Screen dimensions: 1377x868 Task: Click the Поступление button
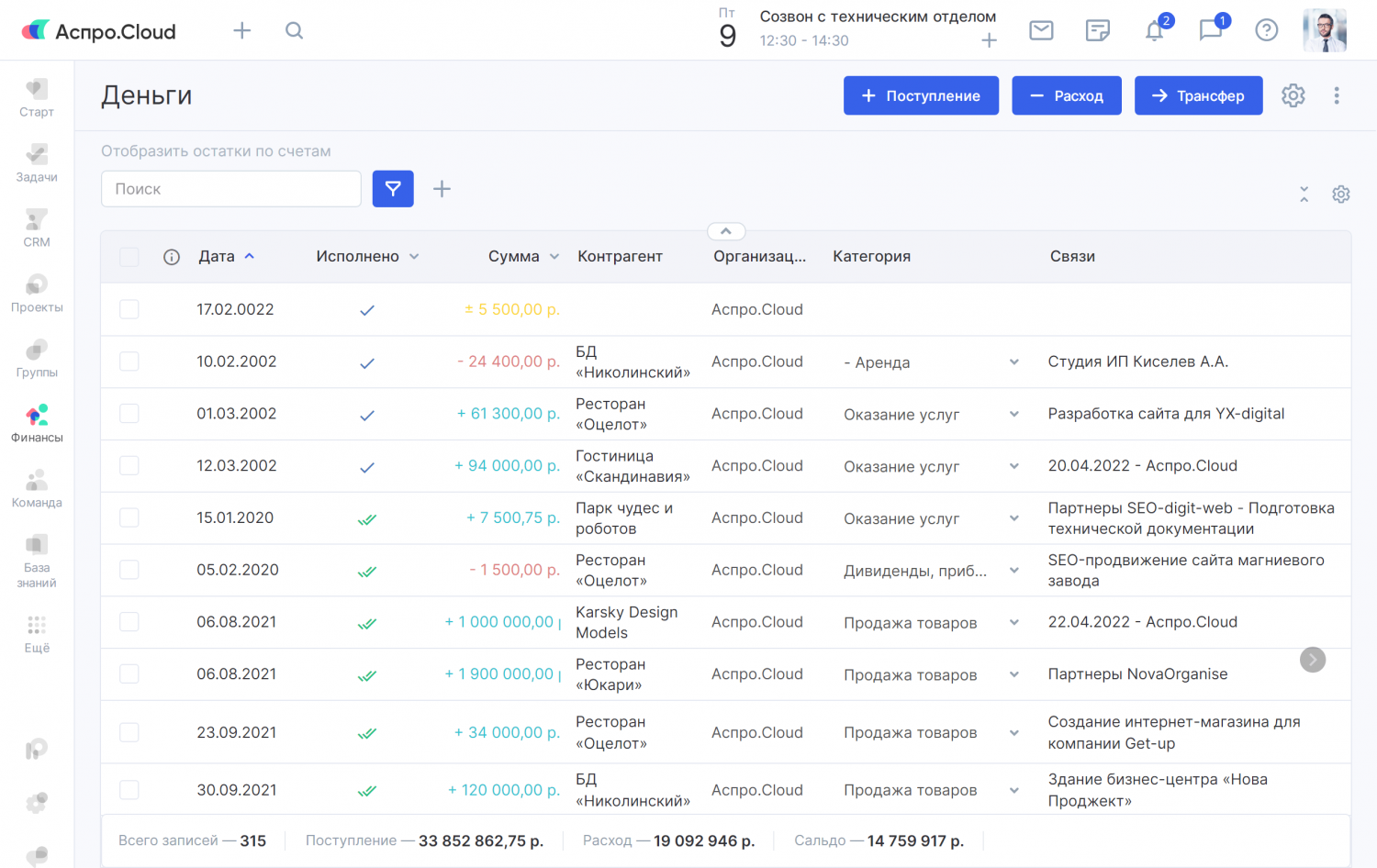click(x=921, y=95)
